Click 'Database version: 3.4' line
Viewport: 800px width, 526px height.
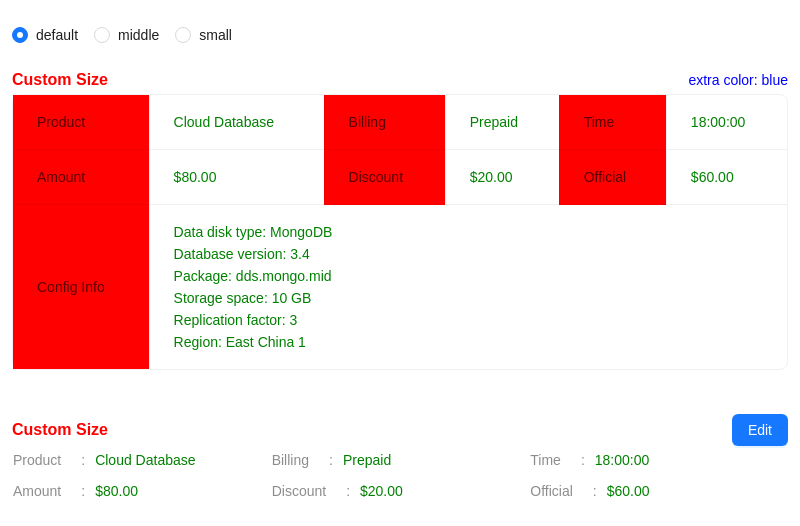(x=241, y=255)
